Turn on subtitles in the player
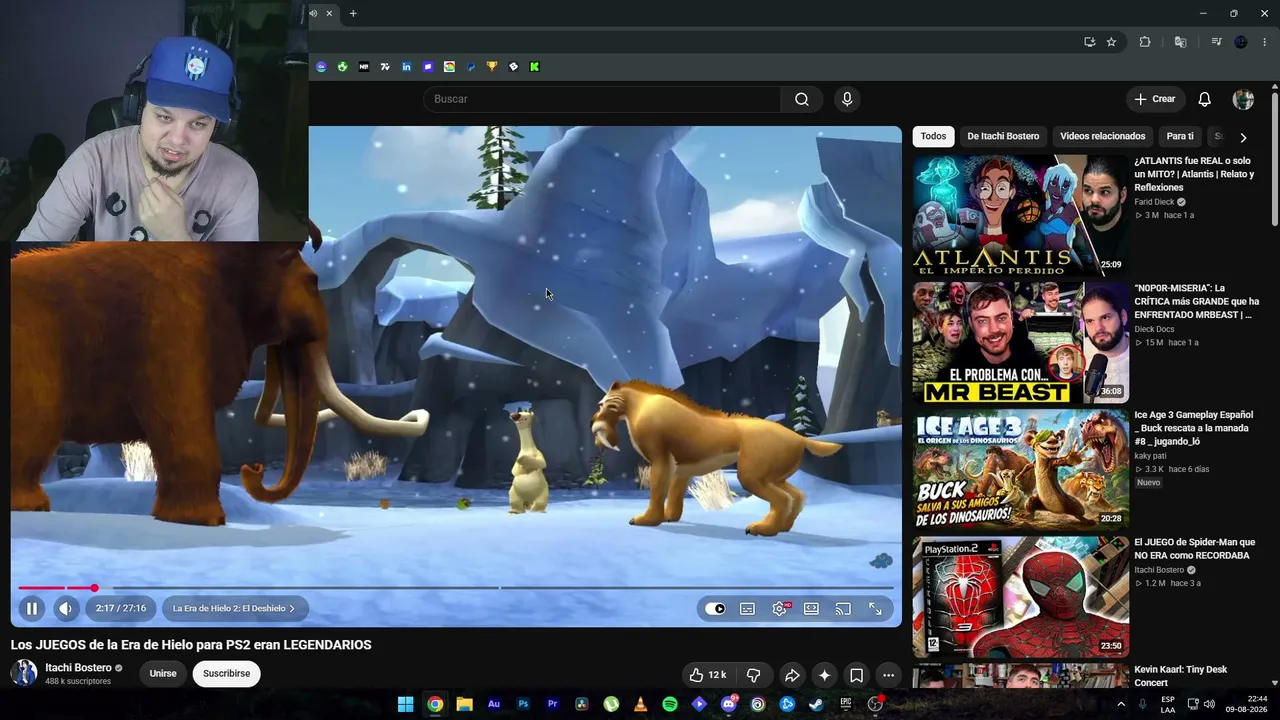Viewport: 1280px width, 720px height. pyautogui.click(x=747, y=608)
